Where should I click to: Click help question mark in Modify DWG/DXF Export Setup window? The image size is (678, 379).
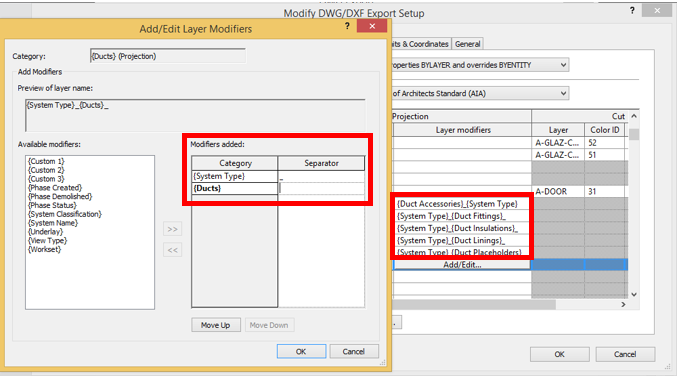[x=632, y=10]
